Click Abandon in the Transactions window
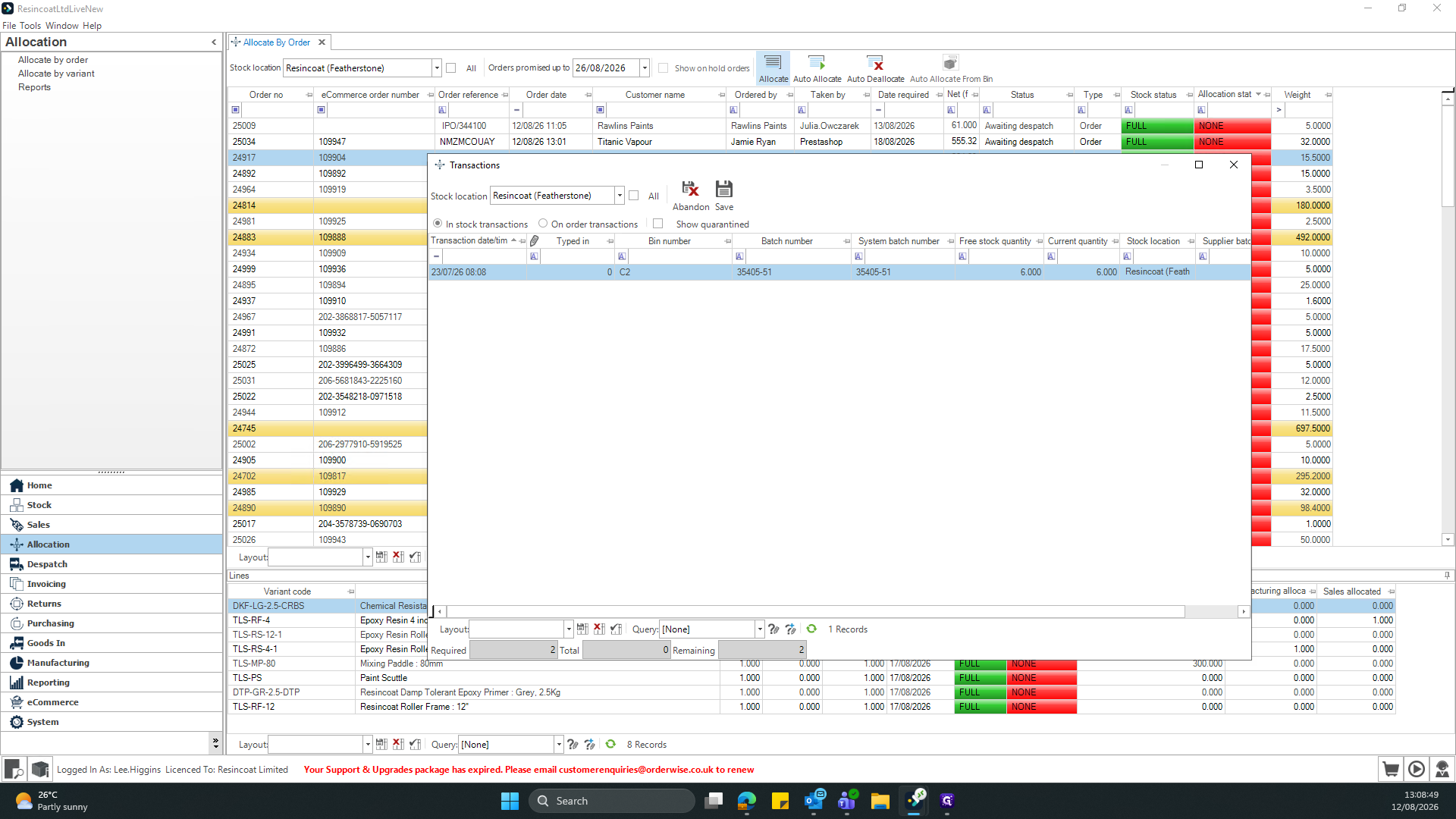Screen dimensions: 1456x819 (690, 196)
